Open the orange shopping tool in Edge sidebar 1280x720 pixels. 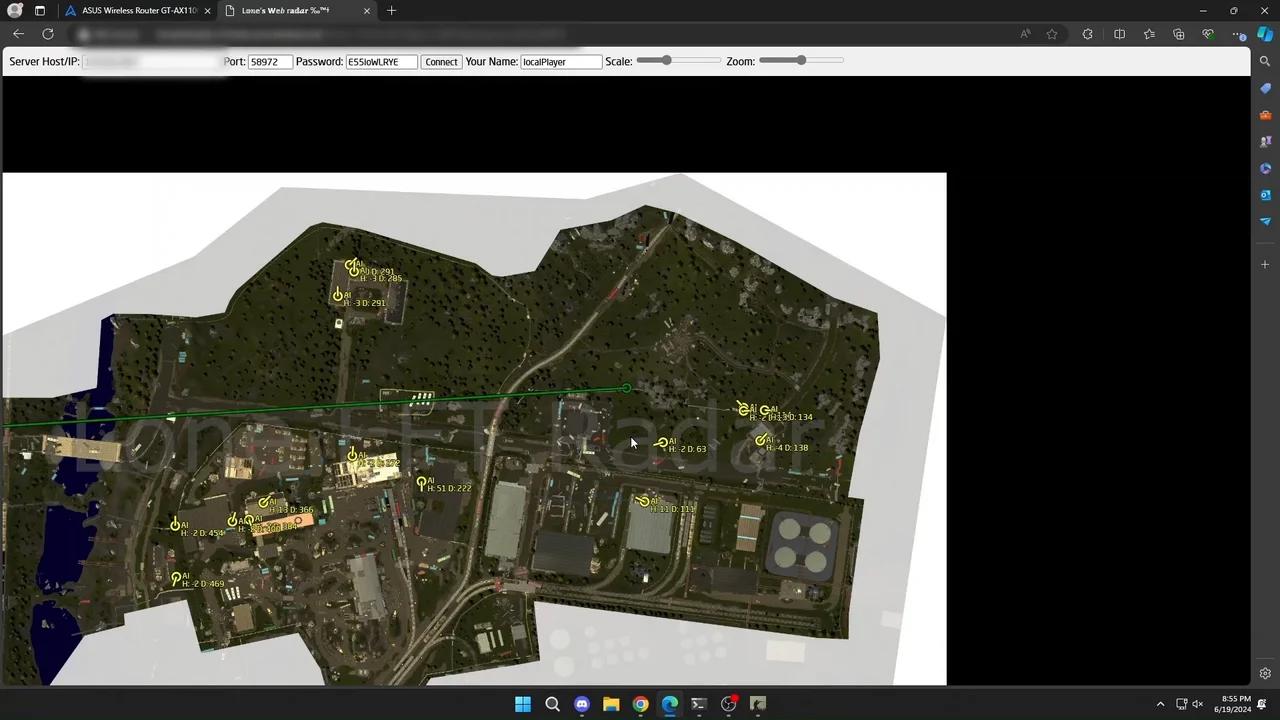[x=1265, y=113]
